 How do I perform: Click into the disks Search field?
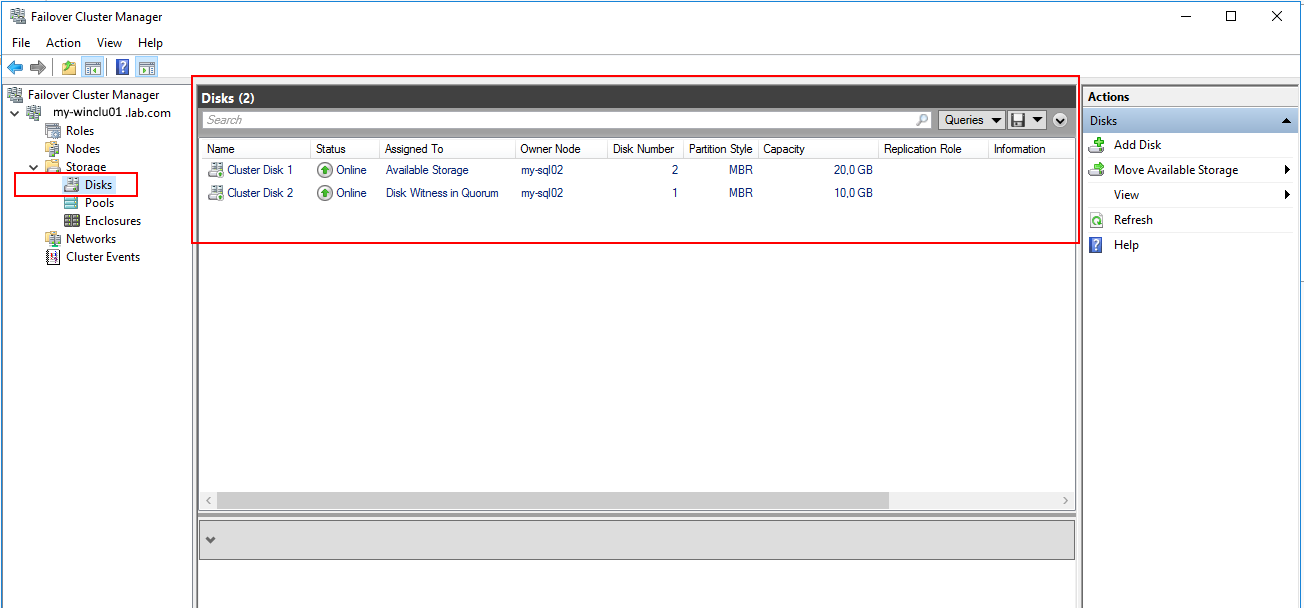(x=566, y=120)
